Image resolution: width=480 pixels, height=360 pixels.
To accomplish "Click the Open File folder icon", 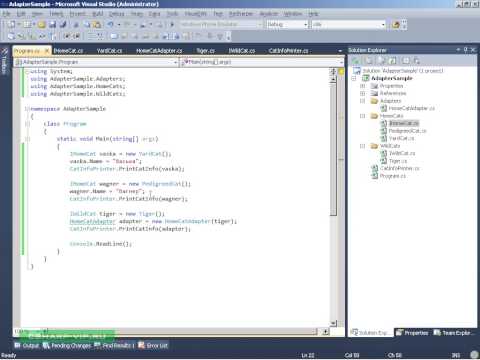I will click(42, 25).
